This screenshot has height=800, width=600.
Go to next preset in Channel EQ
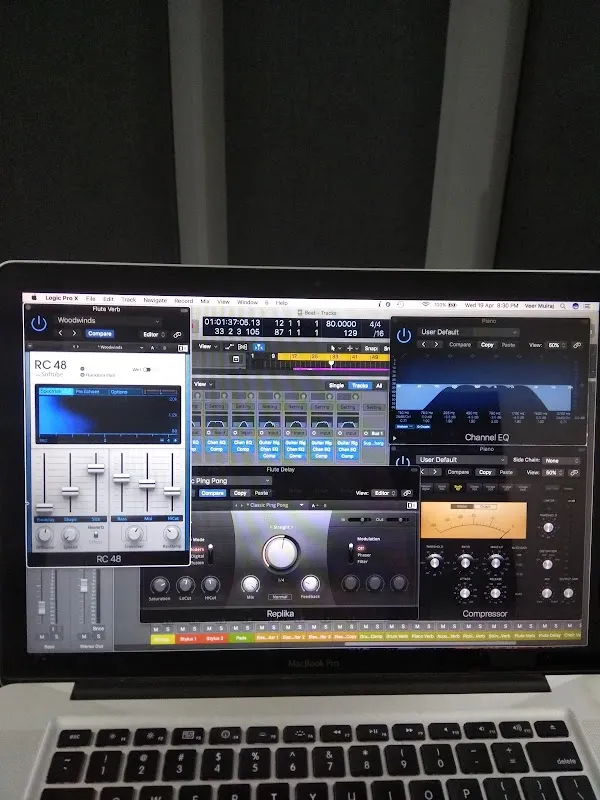(436, 344)
